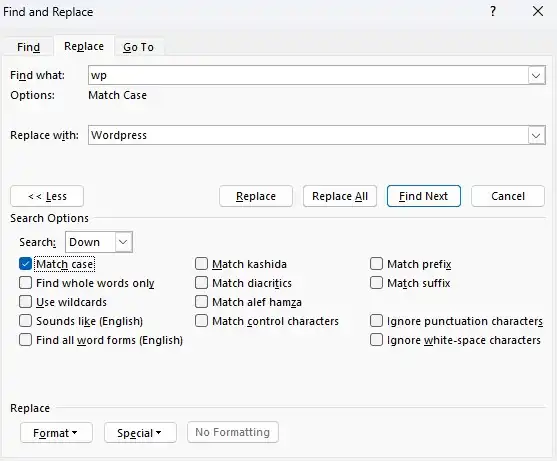The height and width of the screenshot is (461, 557).
Task: Check Match prefix option
Action: coord(376,264)
